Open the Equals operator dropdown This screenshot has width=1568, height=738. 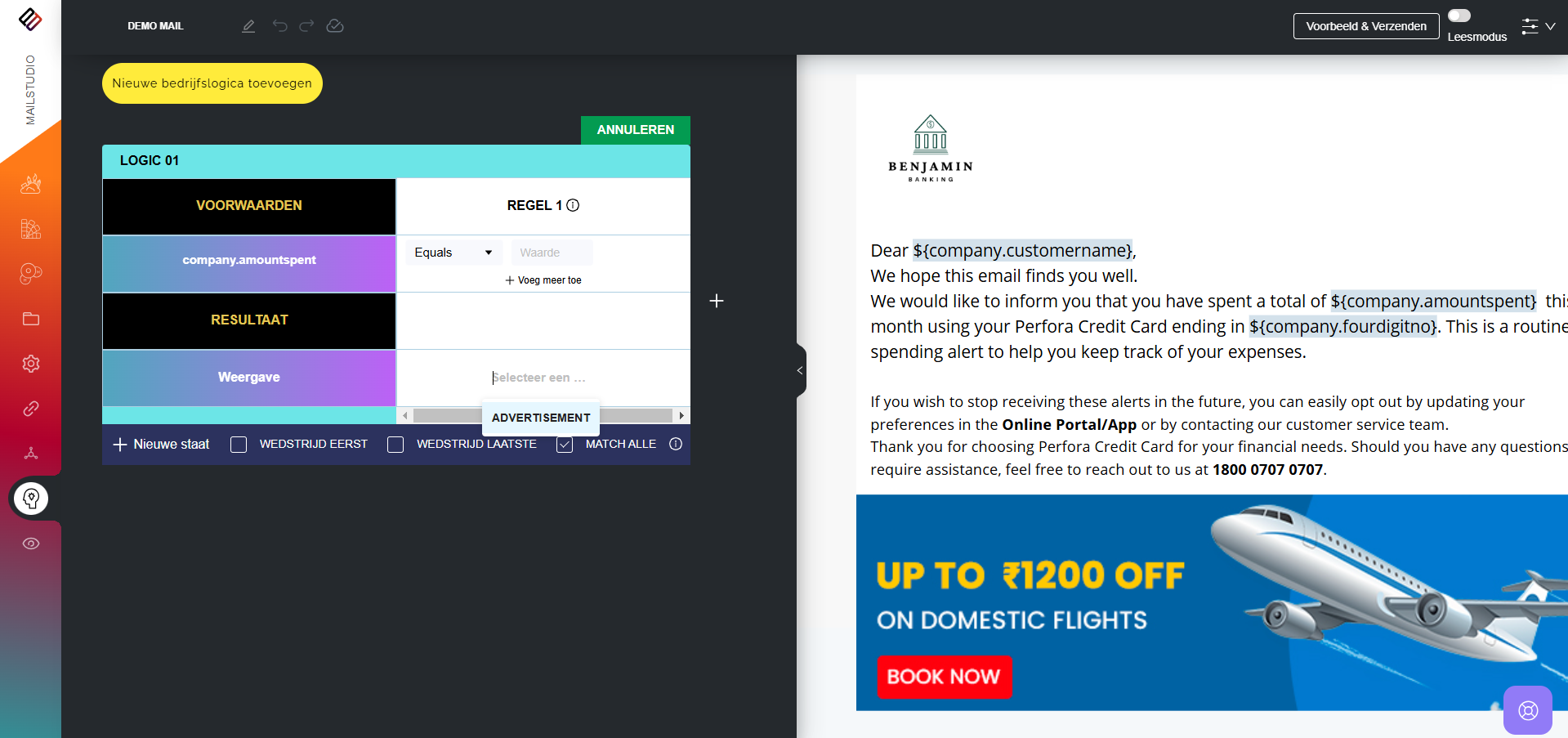(x=453, y=253)
